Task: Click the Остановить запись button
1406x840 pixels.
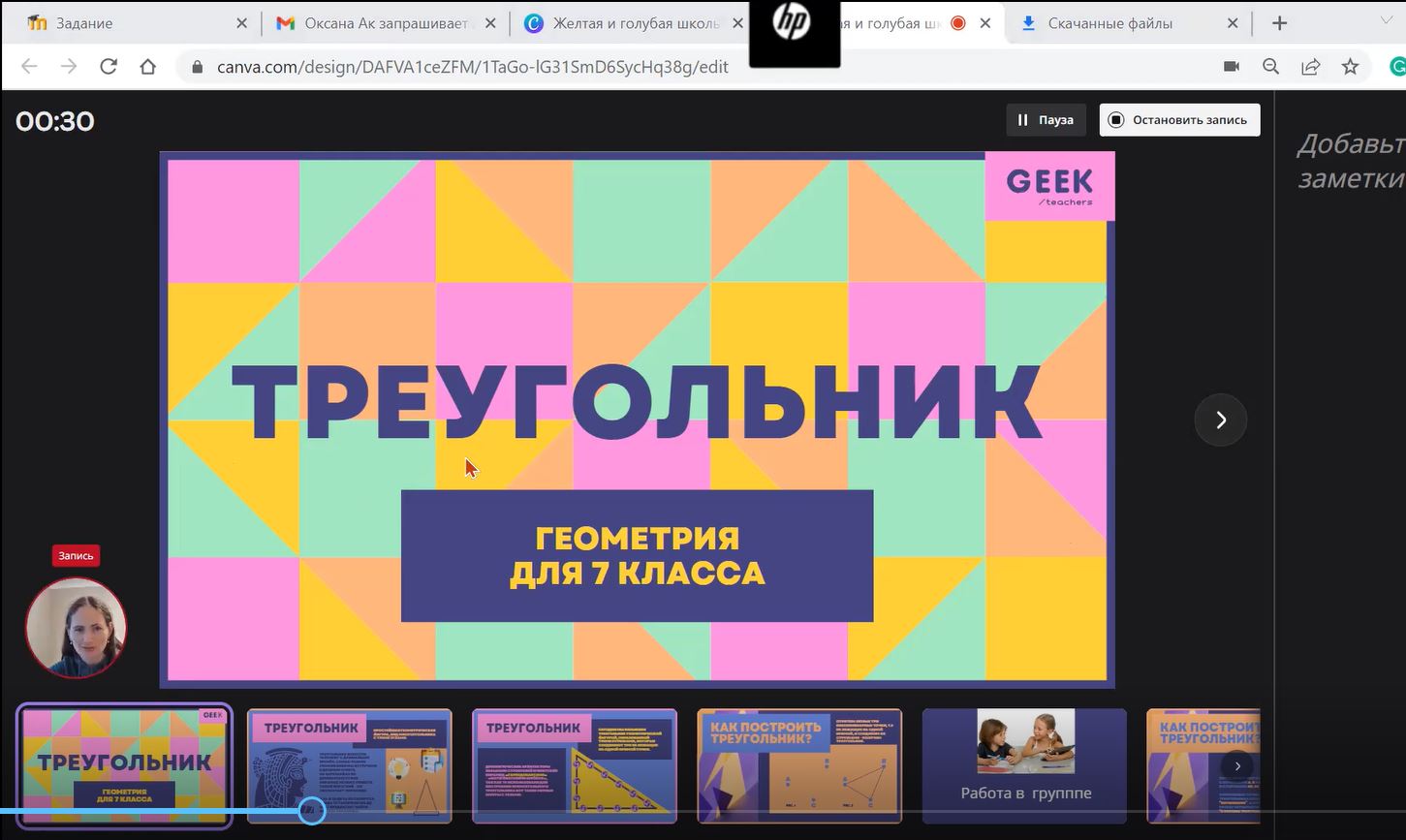Action: coord(1179,120)
